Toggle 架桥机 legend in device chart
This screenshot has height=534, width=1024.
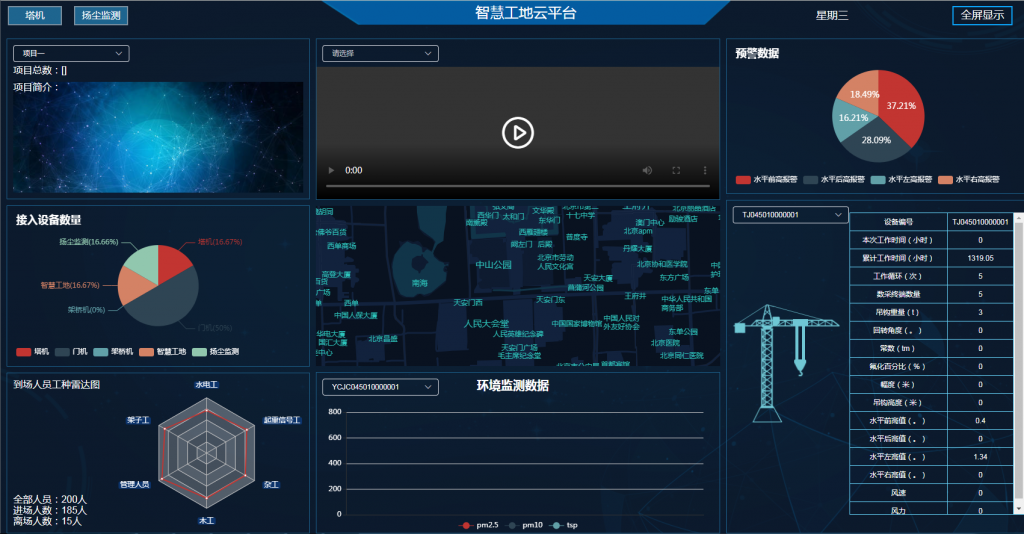tap(113, 352)
